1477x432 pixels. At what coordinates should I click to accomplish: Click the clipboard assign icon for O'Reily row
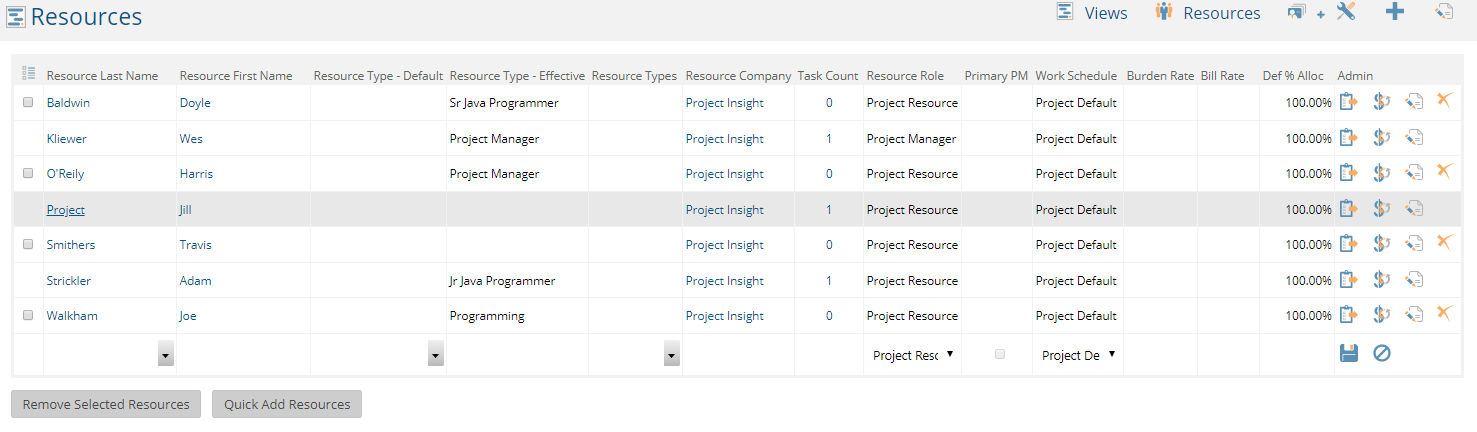point(1348,173)
